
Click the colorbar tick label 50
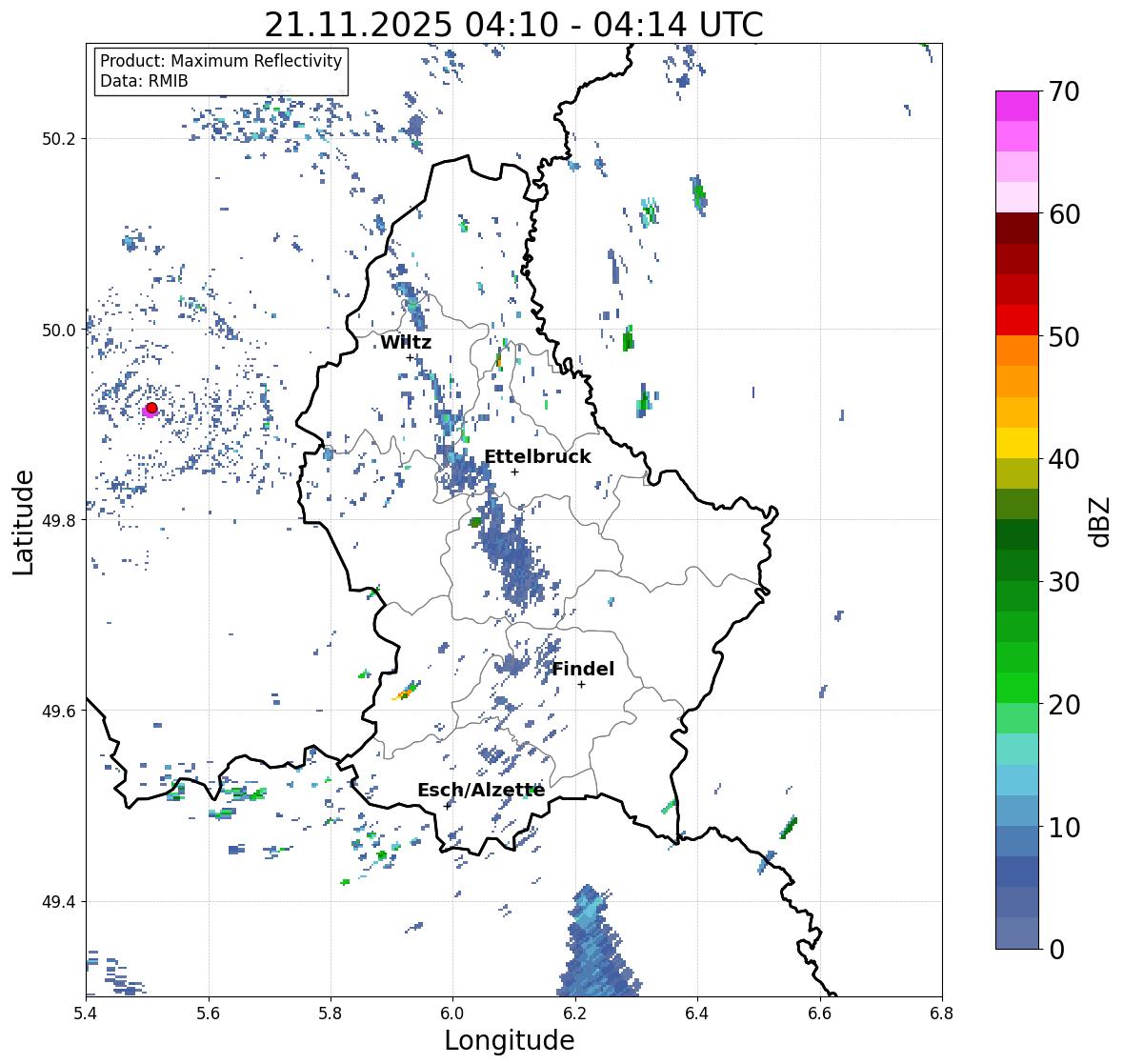[1064, 336]
